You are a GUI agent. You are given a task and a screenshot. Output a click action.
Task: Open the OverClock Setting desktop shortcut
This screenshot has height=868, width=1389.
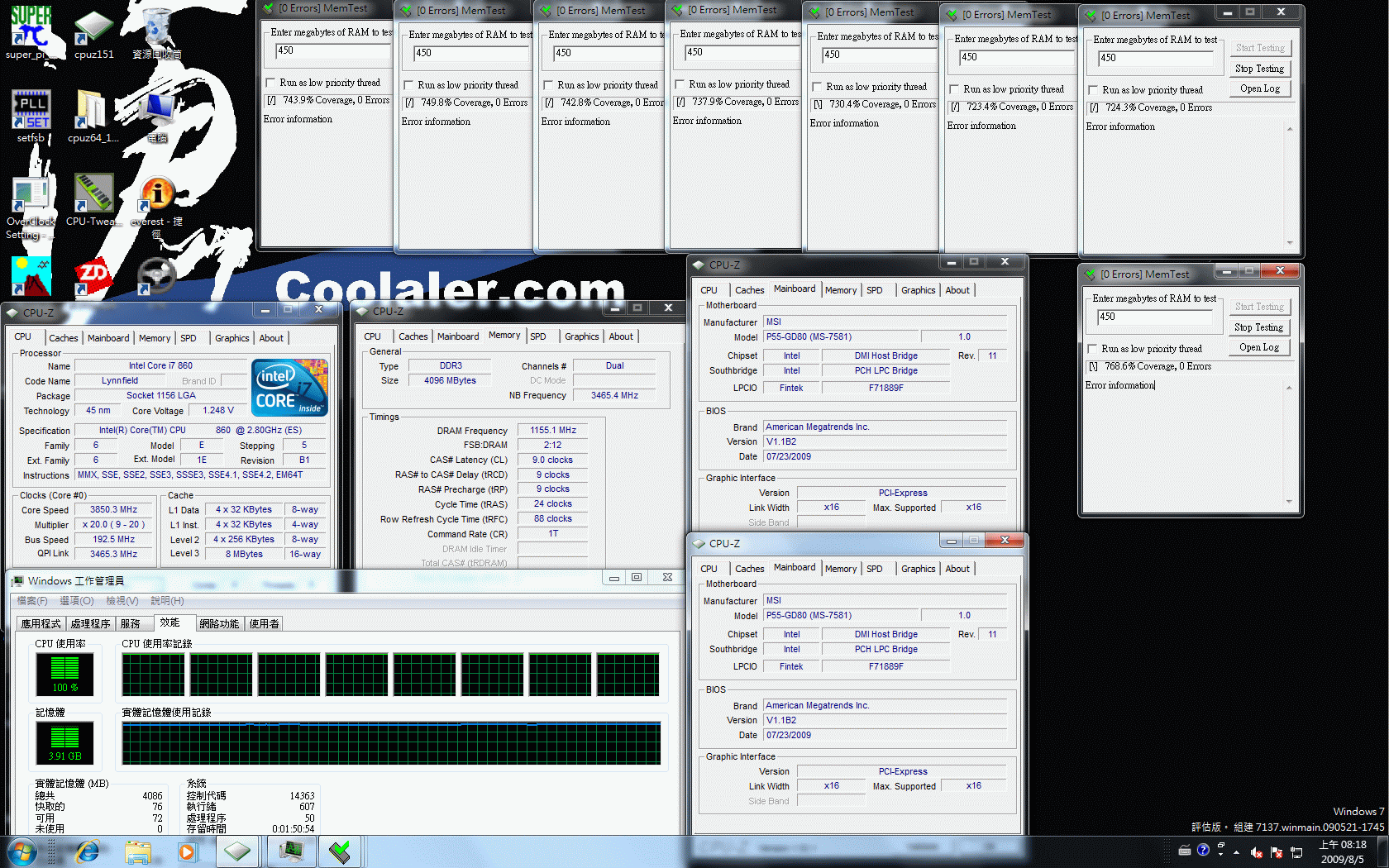click(x=31, y=207)
